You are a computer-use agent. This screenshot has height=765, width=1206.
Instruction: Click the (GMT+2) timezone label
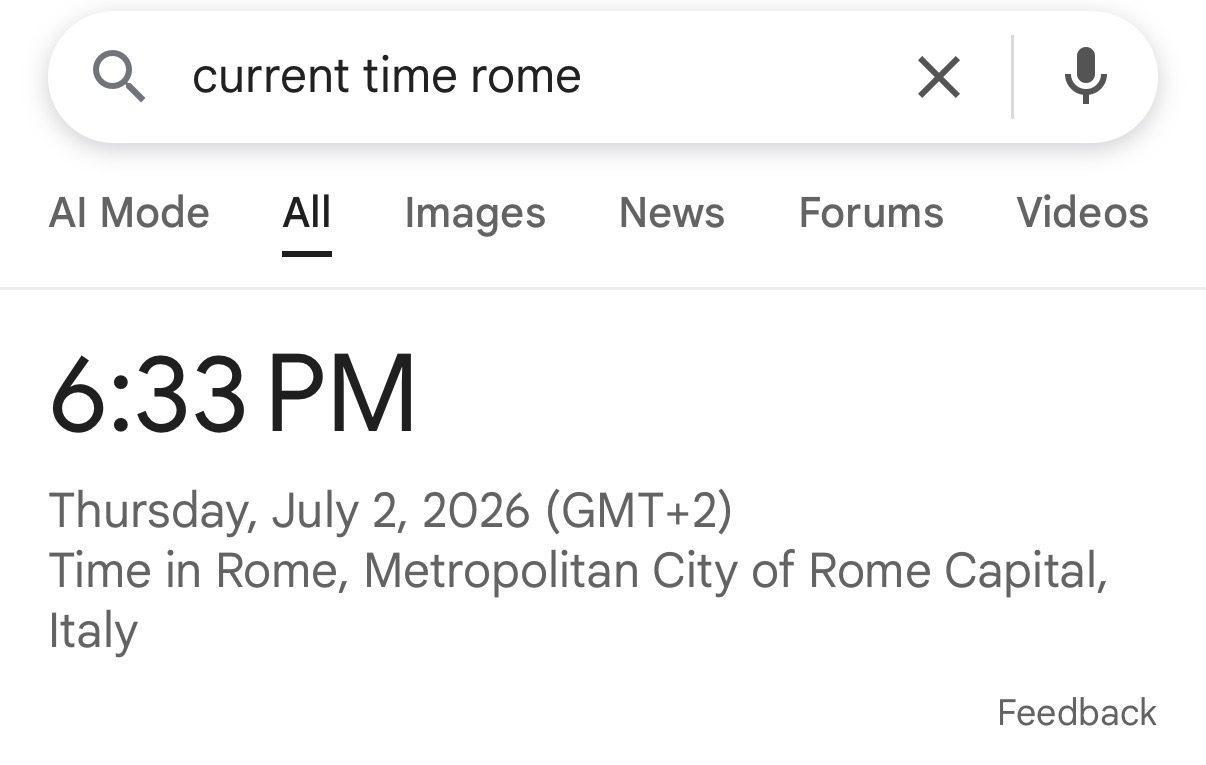click(x=639, y=511)
